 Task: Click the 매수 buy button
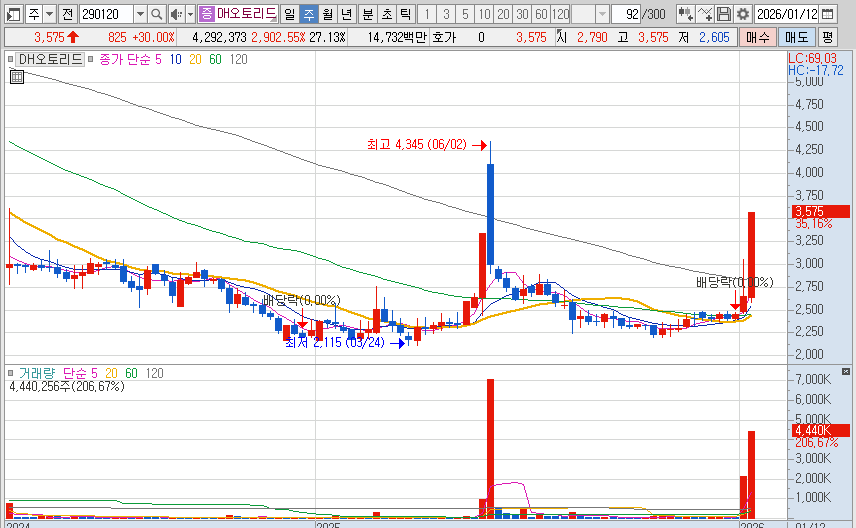(758, 37)
